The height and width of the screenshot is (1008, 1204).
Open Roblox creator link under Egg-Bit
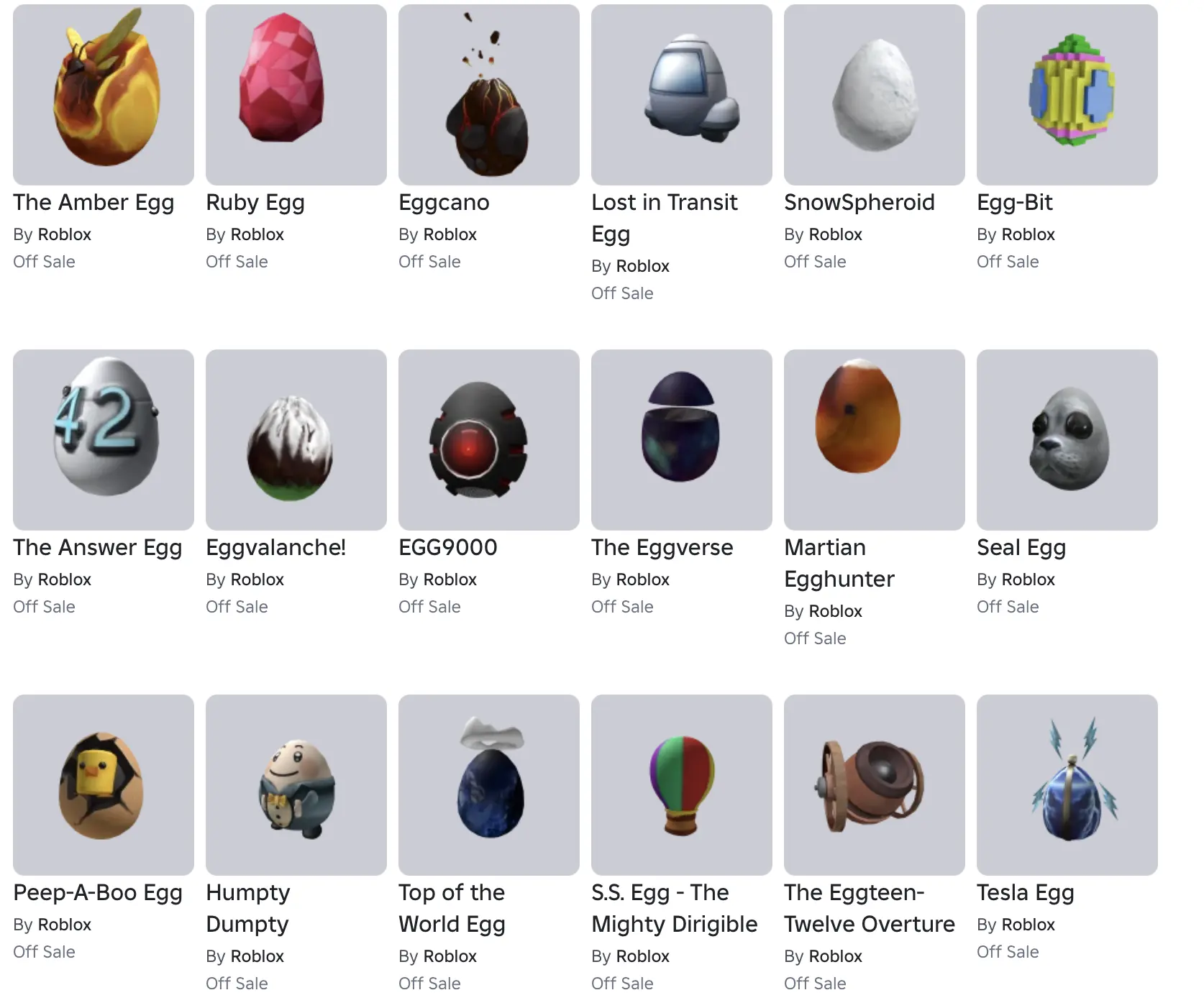tap(1028, 234)
